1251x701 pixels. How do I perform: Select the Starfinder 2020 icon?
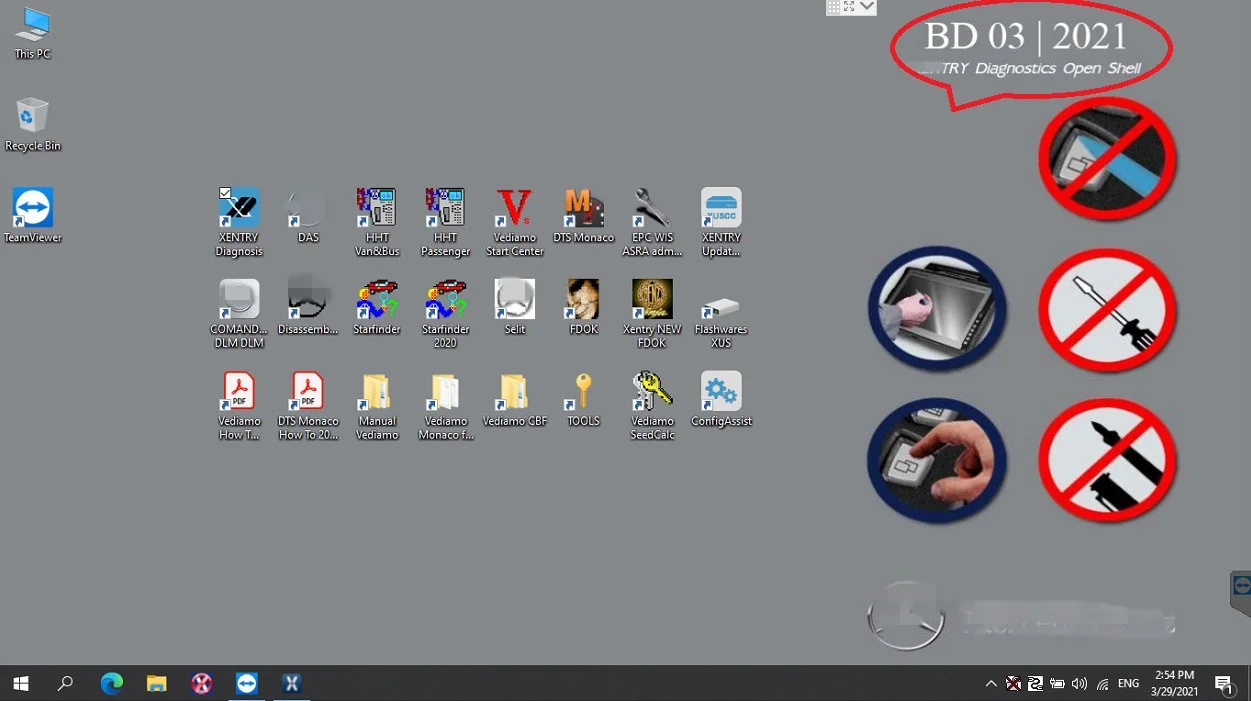[x=445, y=300]
